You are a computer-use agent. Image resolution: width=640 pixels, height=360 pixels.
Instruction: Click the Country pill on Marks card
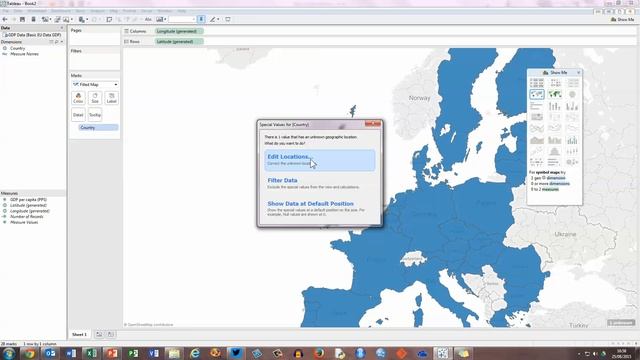point(98,128)
